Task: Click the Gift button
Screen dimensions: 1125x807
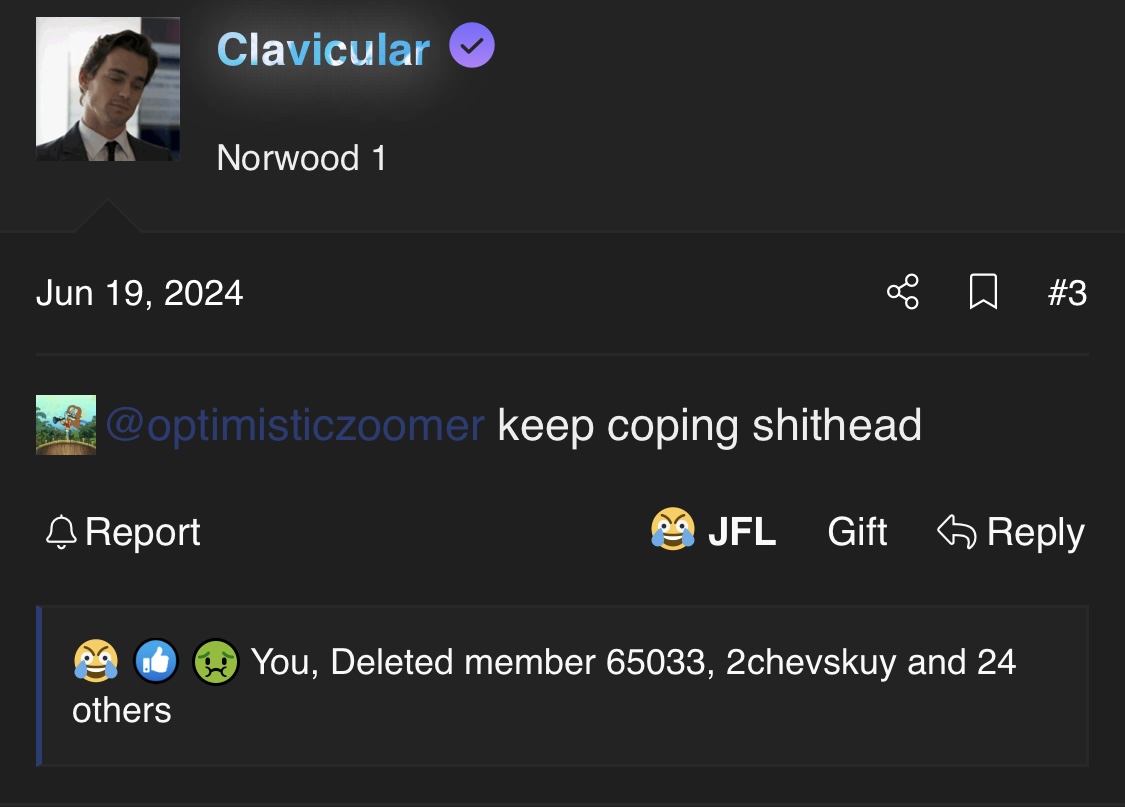Action: click(857, 532)
